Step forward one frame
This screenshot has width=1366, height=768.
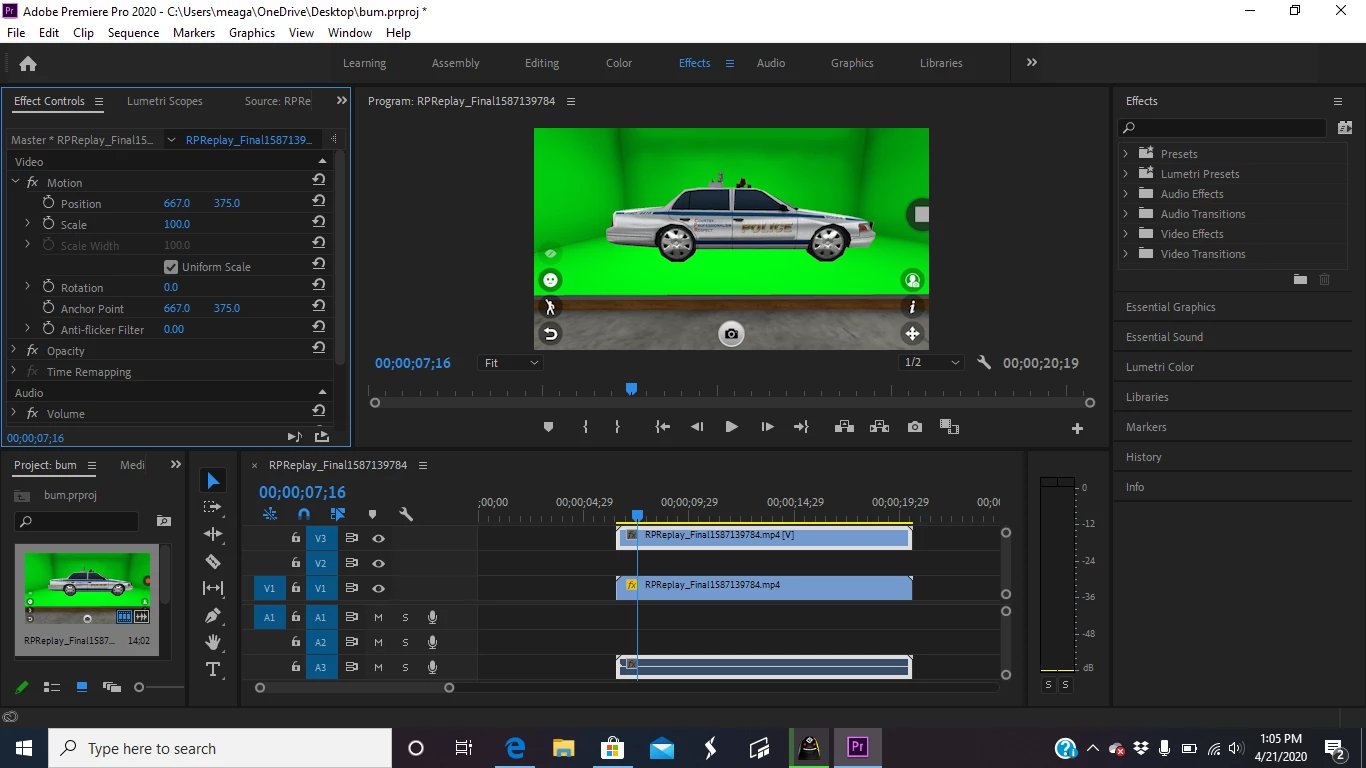(767, 427)
